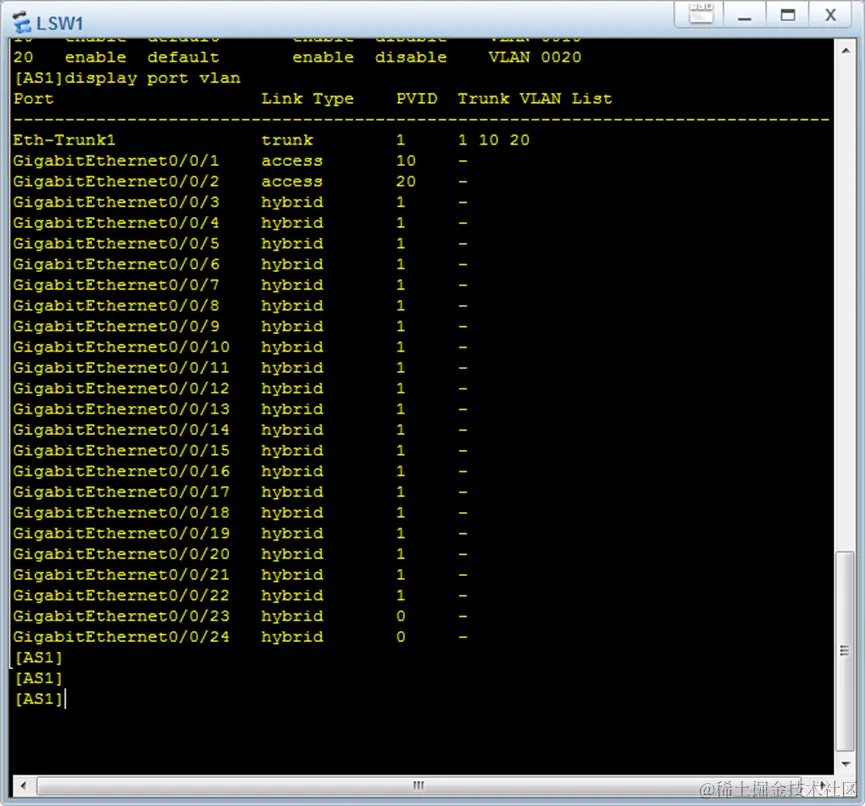Maximize the LSW1 window

[788, 15]
